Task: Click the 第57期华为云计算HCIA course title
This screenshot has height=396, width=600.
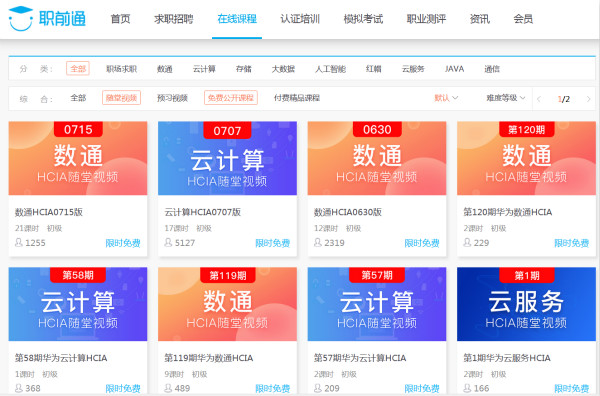Action: coord(360,358)
